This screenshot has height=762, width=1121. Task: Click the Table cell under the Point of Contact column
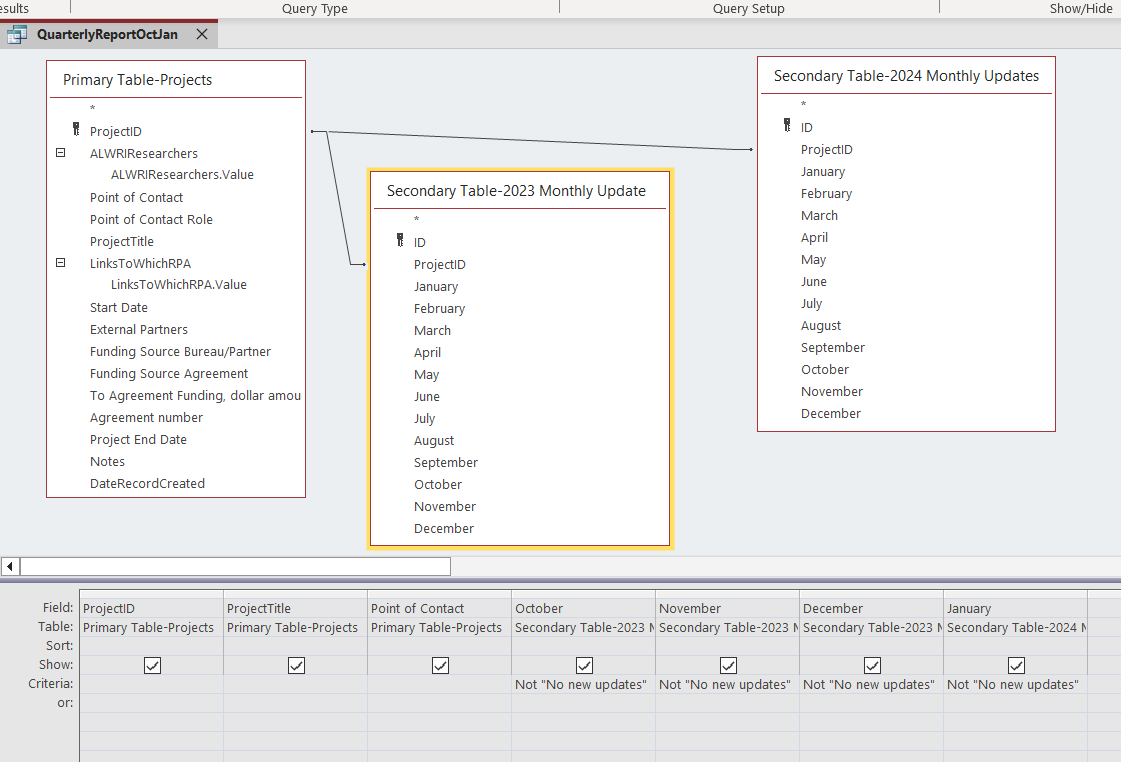tap(439, 628)
